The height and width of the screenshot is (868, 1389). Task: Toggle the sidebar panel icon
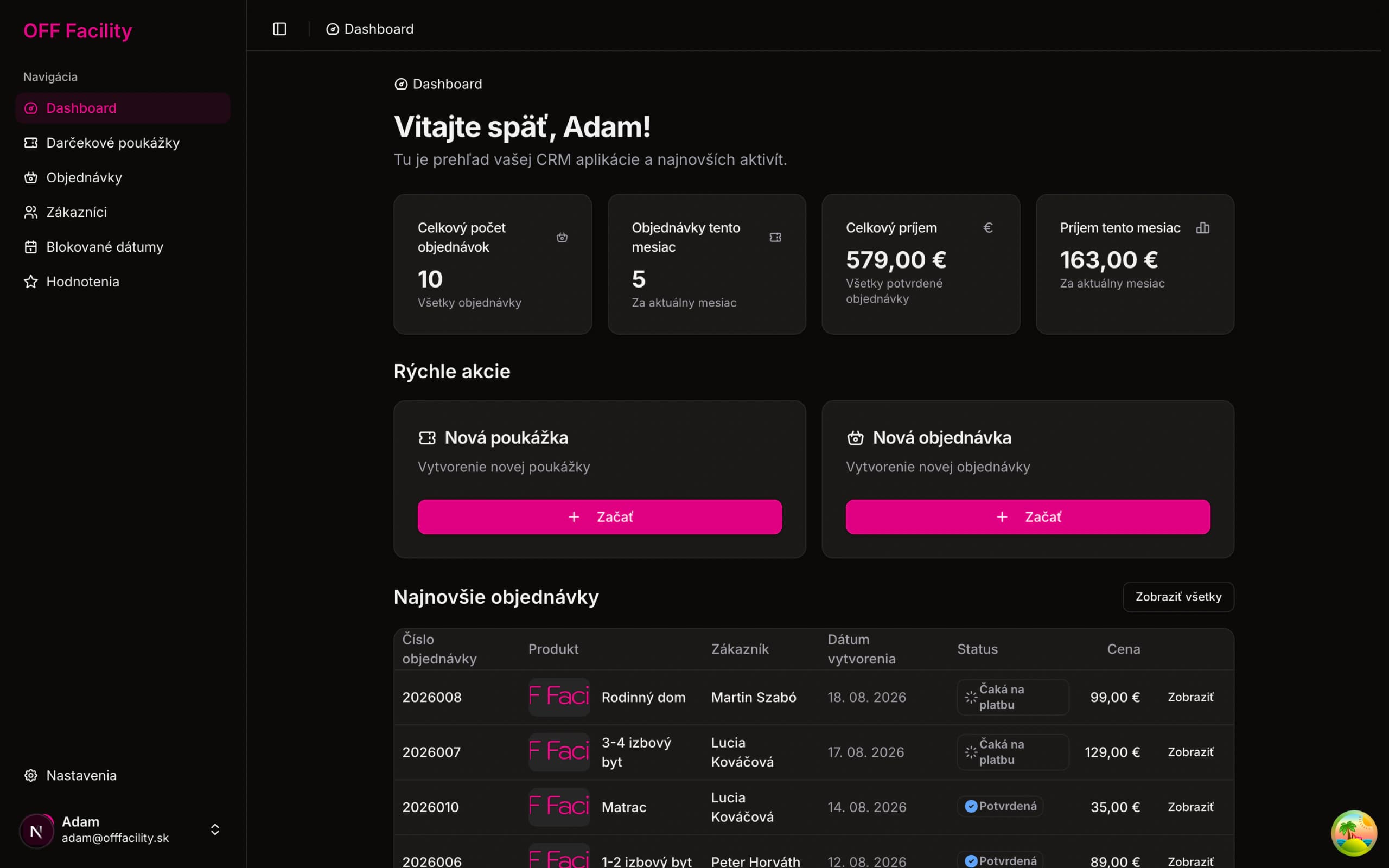tap(279, 29)
